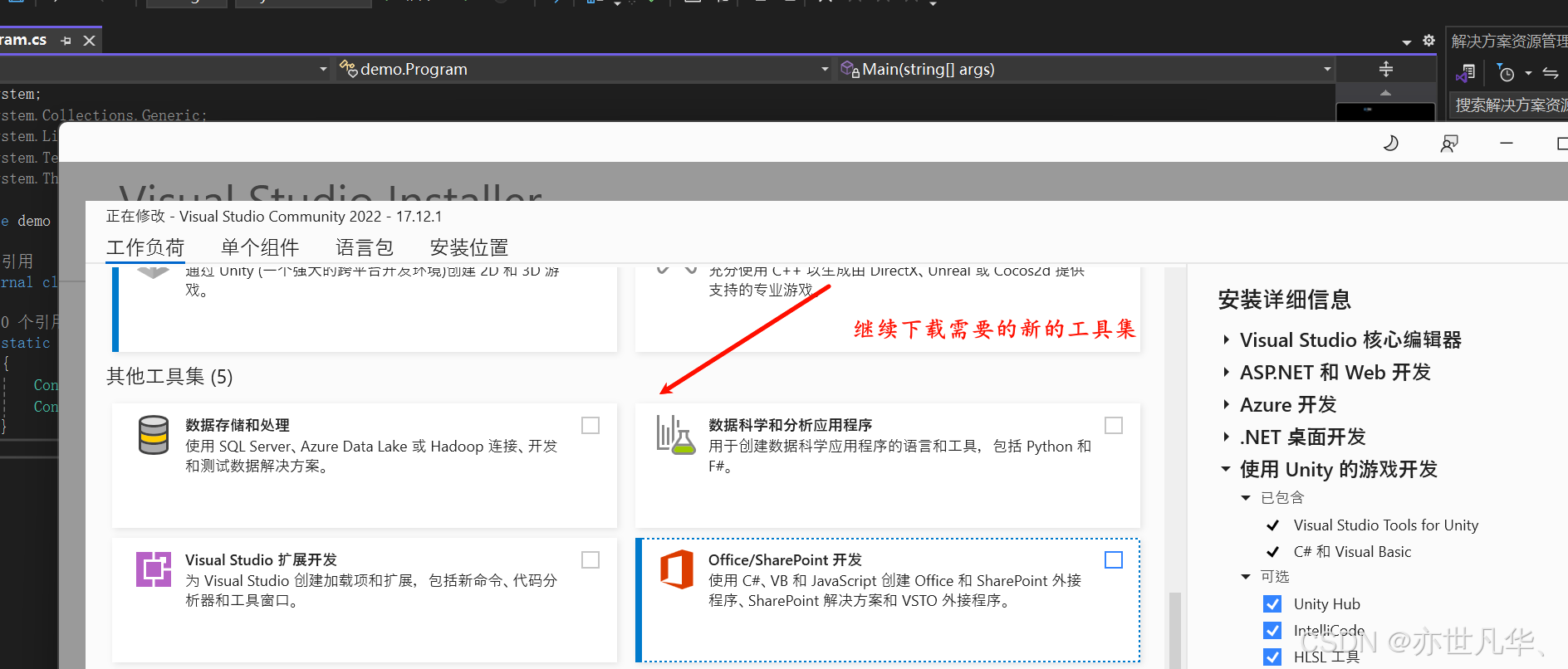The image size is (1568, 669).
Task: Click the checkmark beside Visual Studio Tools for Unity
Action: pos(1272,525)
